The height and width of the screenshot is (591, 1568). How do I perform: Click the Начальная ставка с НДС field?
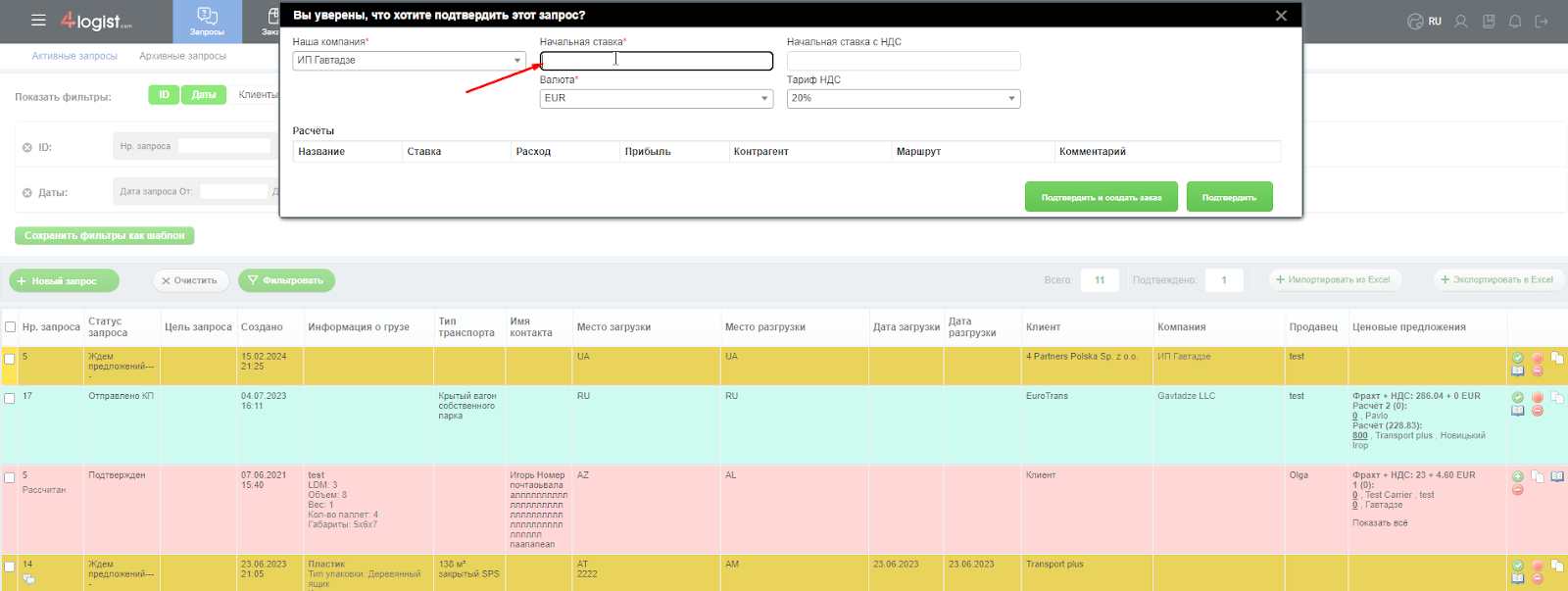tap(904, 61)
